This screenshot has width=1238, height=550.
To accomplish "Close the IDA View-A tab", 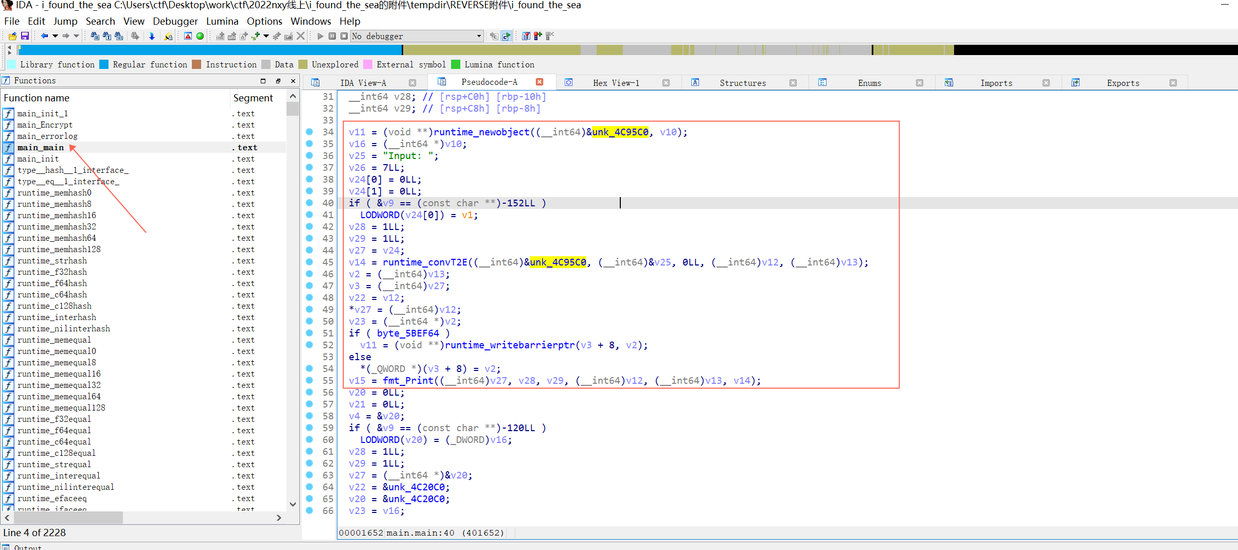I will pyautogui.click(x=413, y=82).
